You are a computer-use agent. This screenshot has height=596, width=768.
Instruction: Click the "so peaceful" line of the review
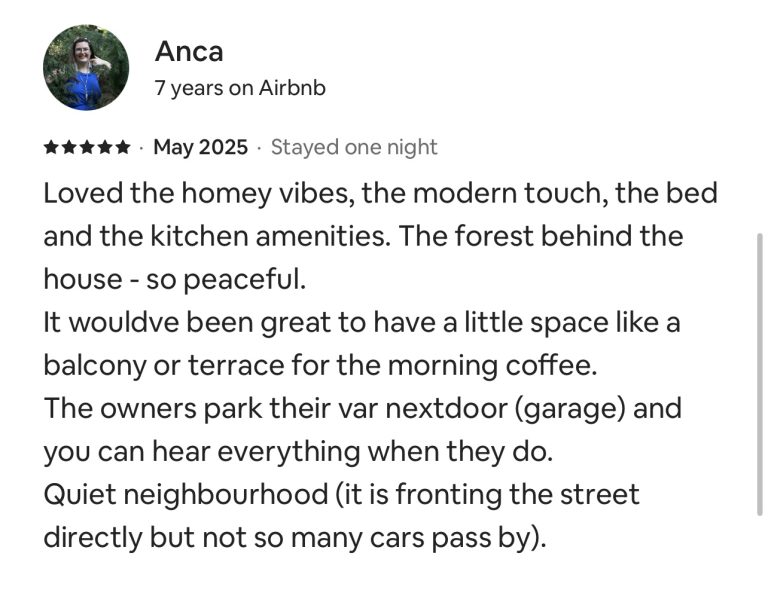[x=174, y=279]
